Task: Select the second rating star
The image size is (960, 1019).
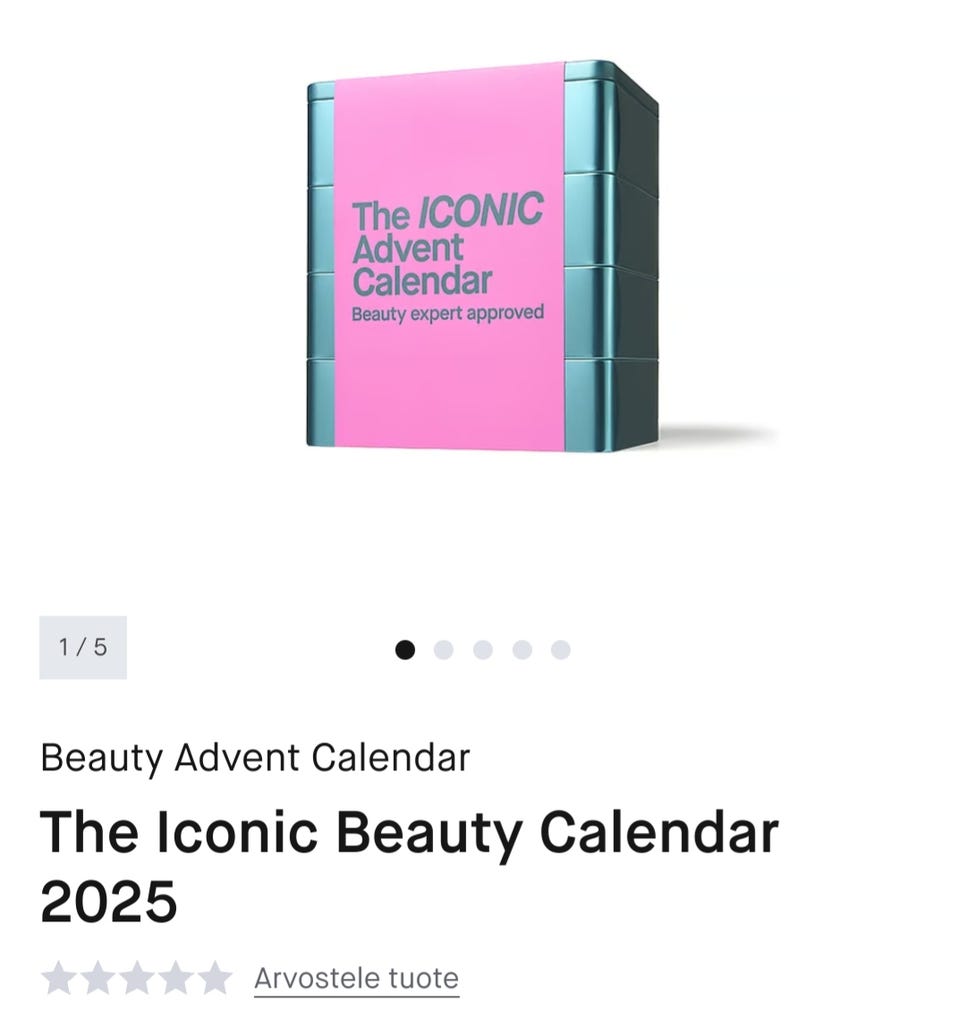Action: [98, 979]
